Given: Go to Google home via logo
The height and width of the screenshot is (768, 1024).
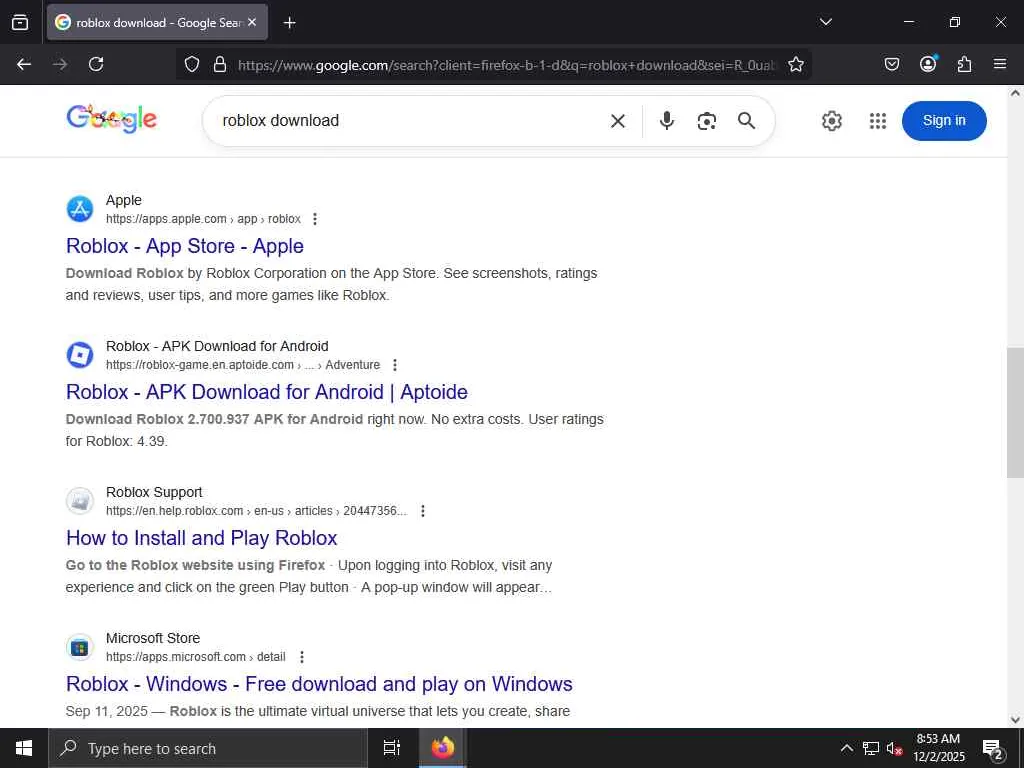Looking at the screenshot, I should 112,118.
